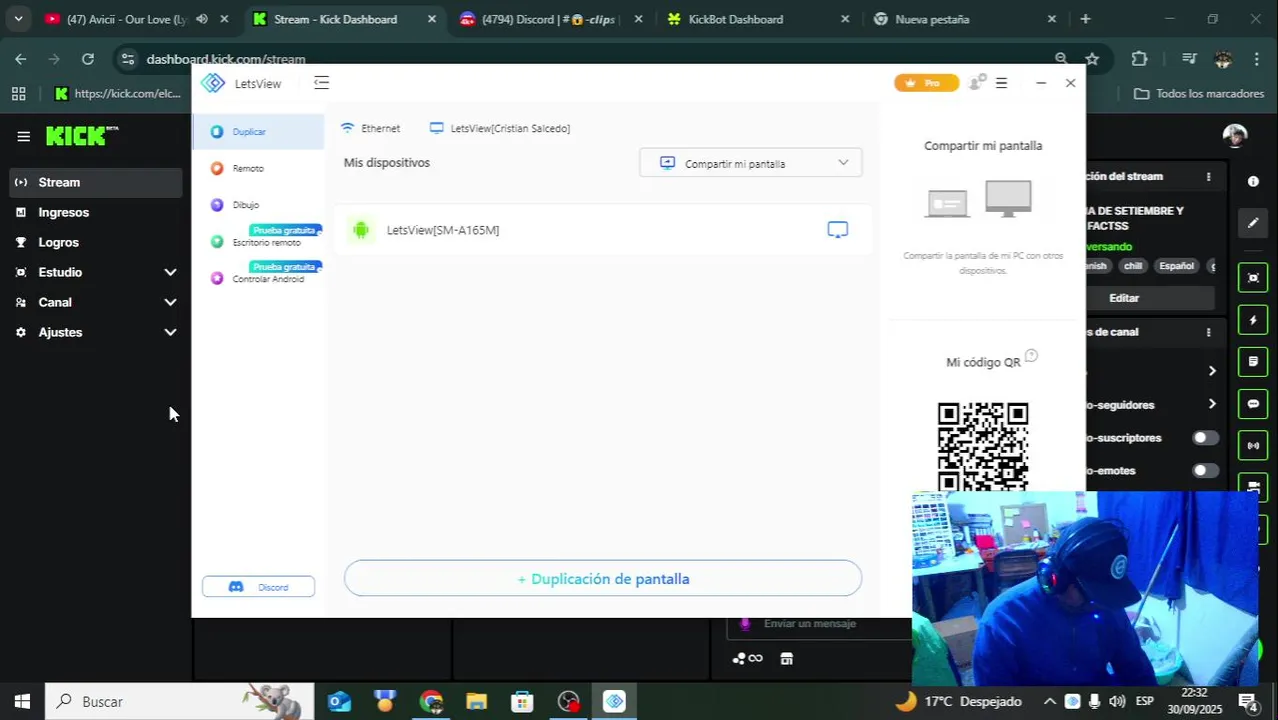Open the channel settings three-dot menu

[x=1208, y=332]
